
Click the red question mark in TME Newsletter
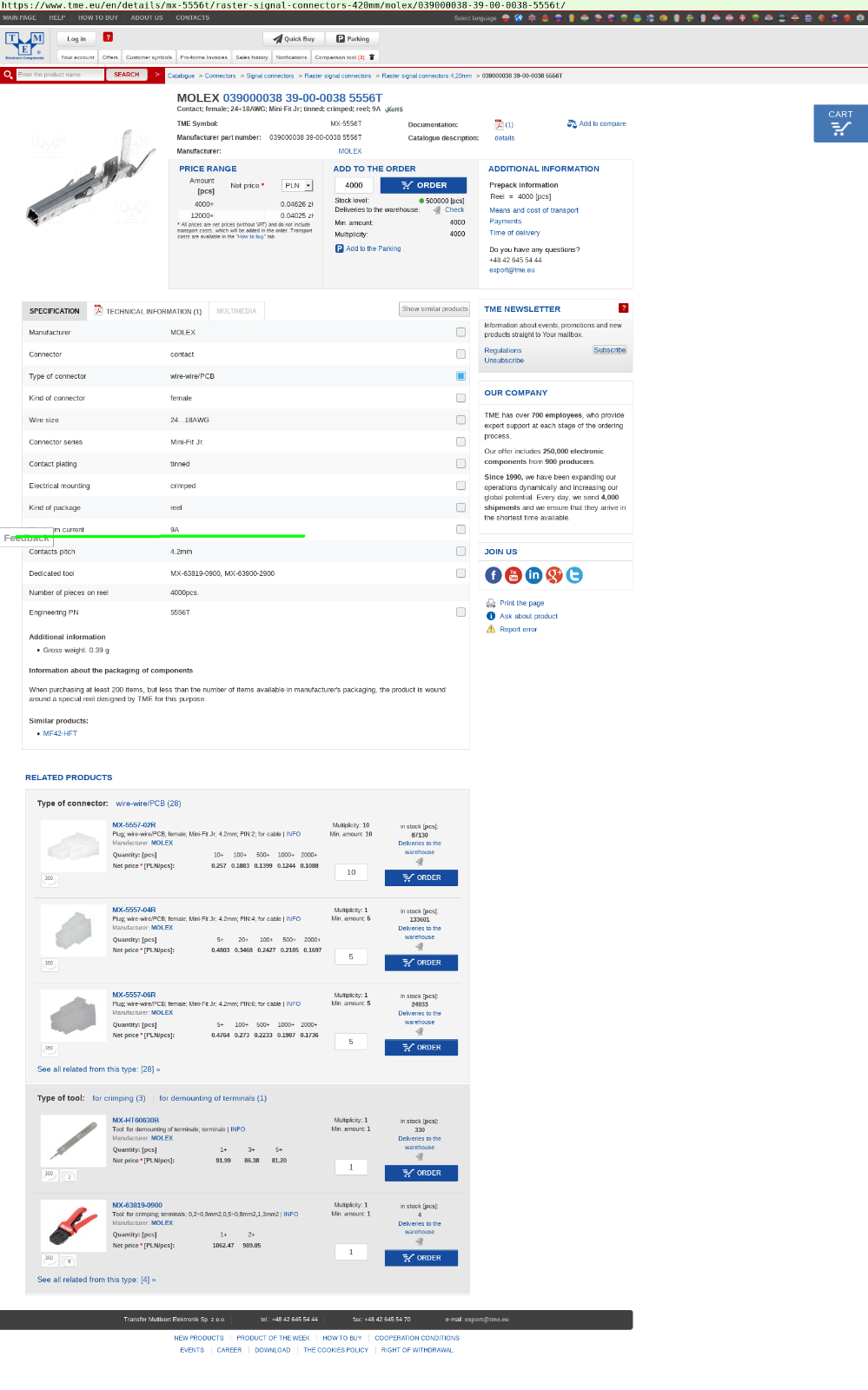click(x=623, y=308)
